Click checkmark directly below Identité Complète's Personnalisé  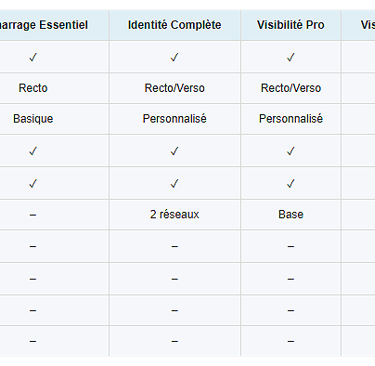[174, 151]
